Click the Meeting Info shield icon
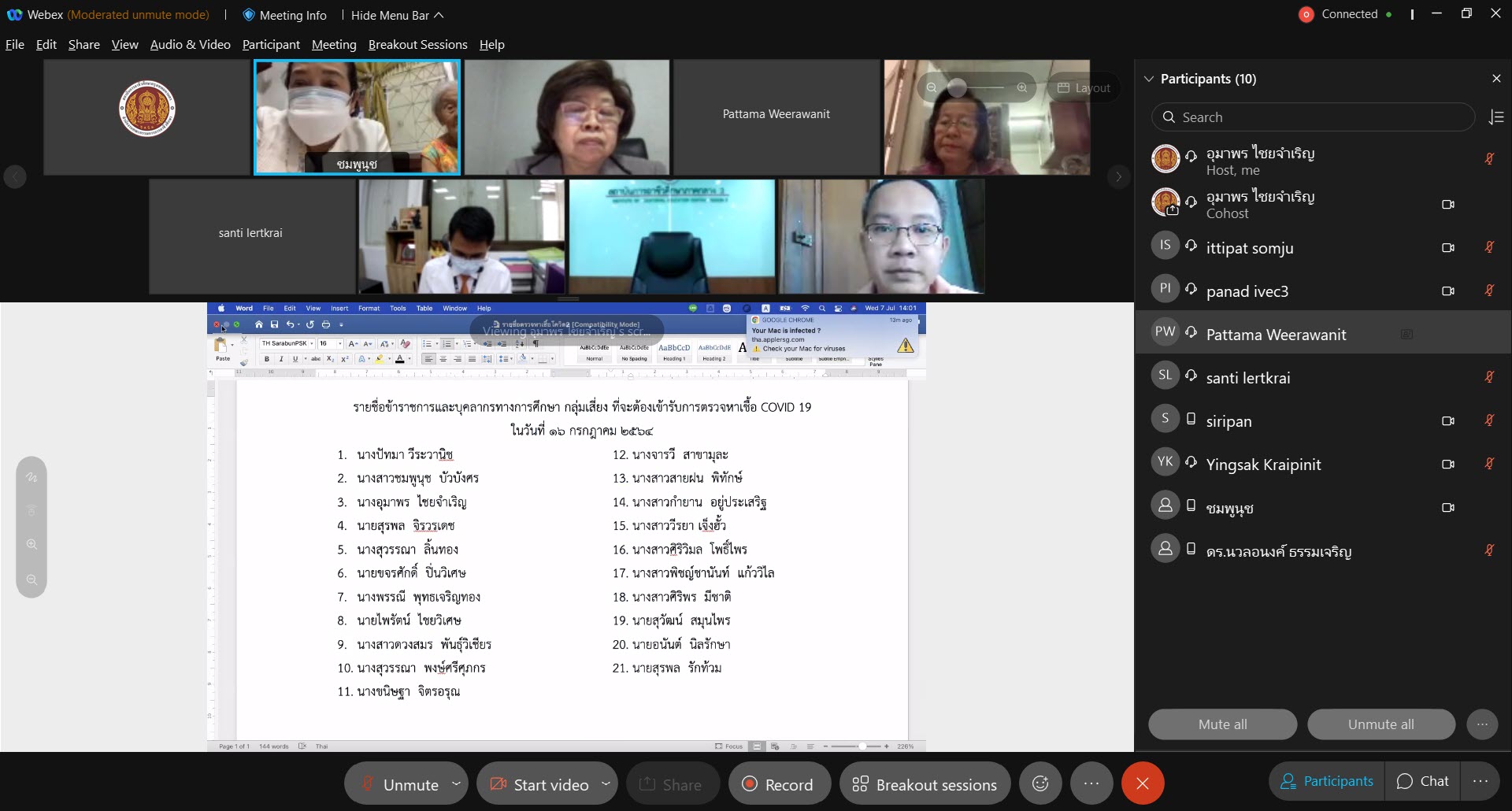Viewport: 1512px width, 811px height. point(249,15)
